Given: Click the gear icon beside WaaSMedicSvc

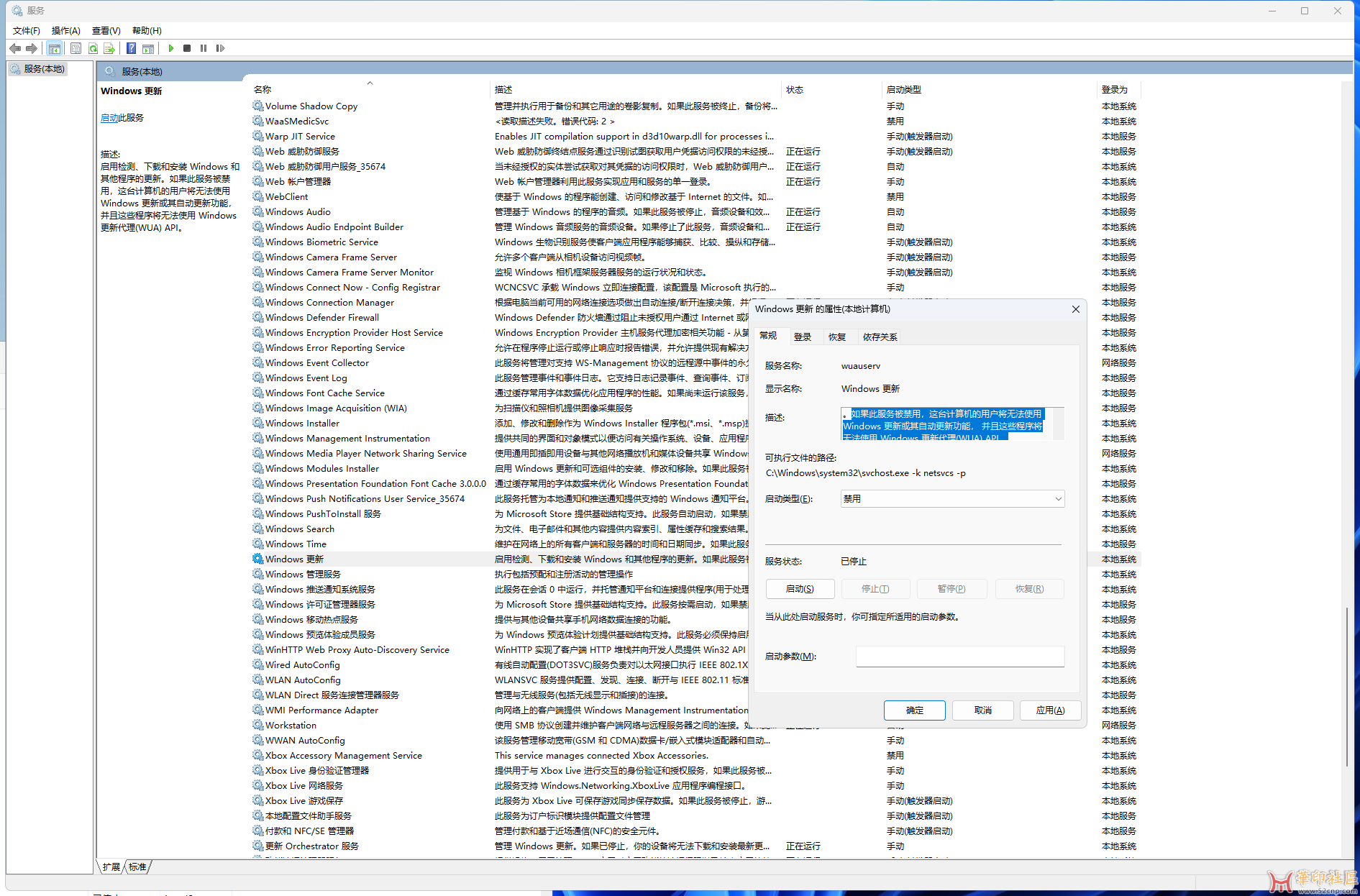Looking at the screenshot, I should (257, 121).
